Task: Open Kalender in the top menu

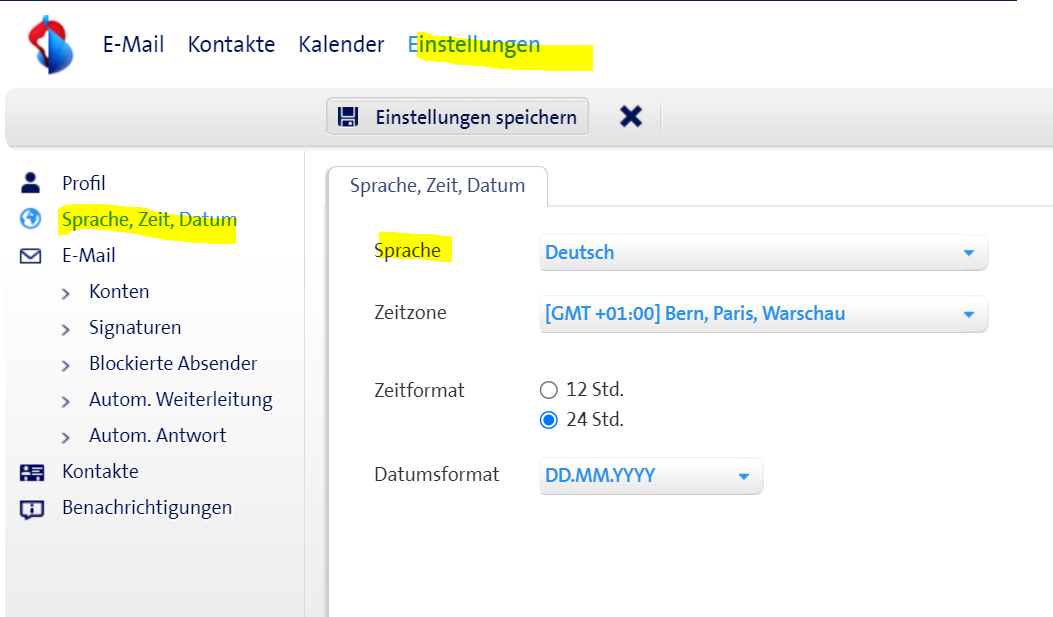Action: pyautogui.click(x=341, y=45)
